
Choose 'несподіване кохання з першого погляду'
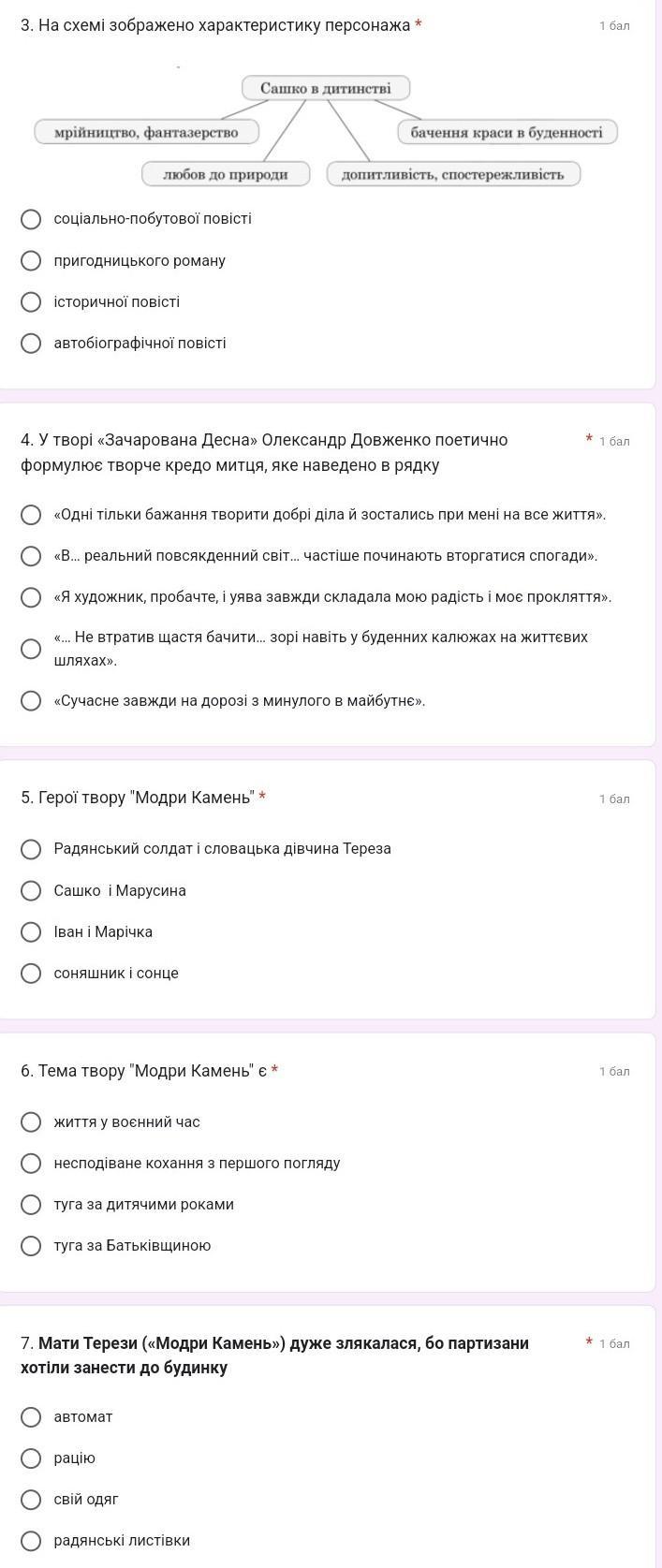click(x=31, y=1164)
